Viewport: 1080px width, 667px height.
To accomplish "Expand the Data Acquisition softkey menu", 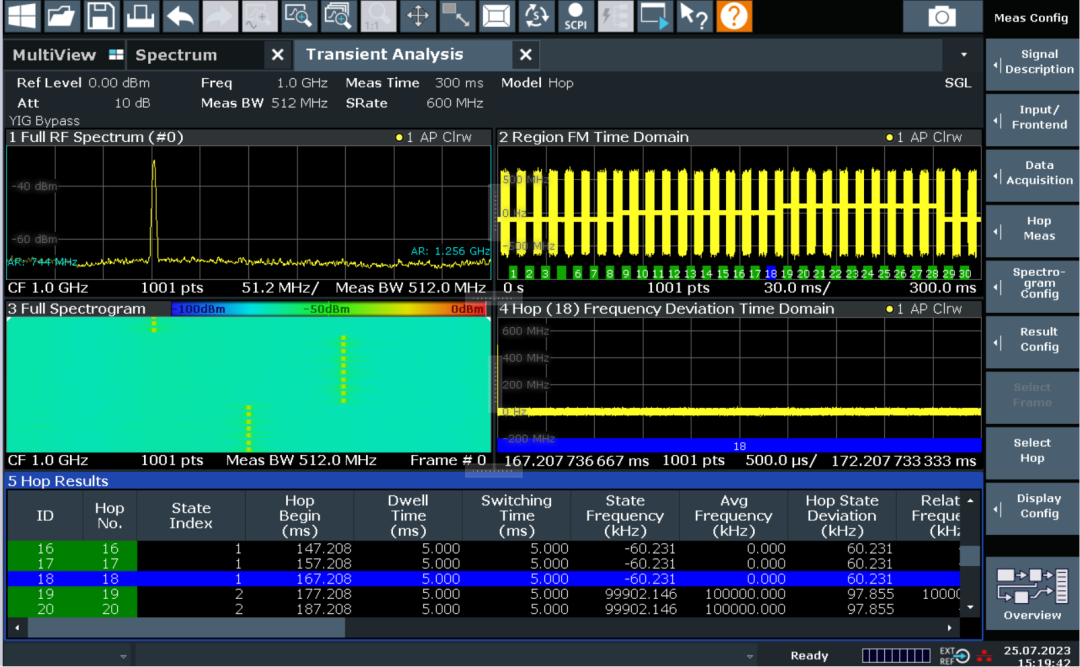I will pyautogui.click(x=1033, y=173).
